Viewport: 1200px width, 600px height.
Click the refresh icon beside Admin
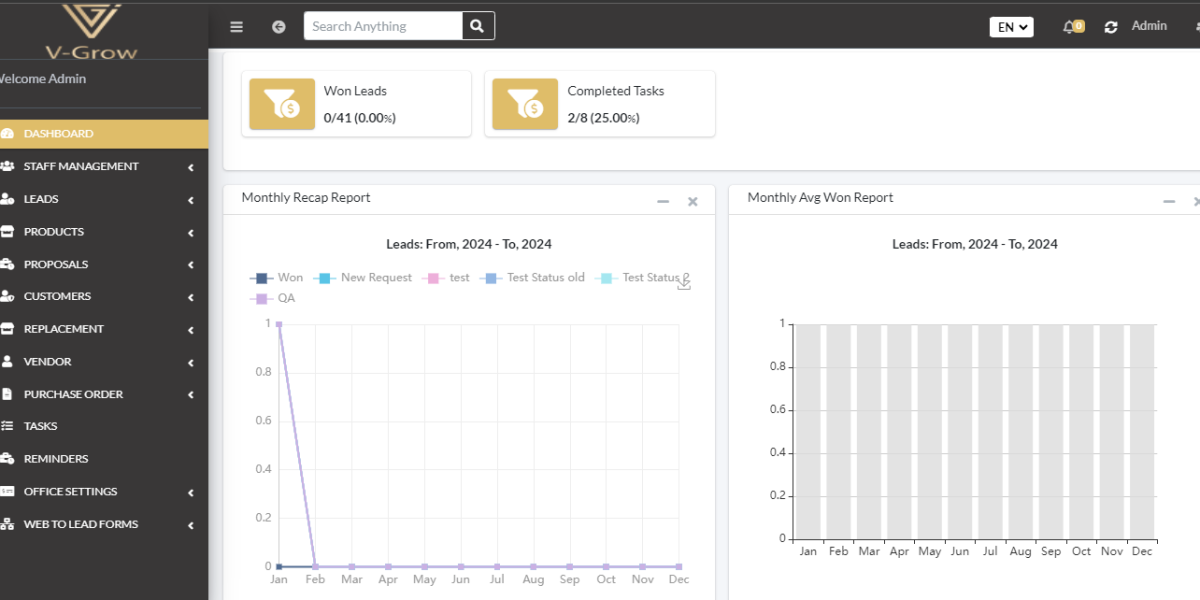coord(1111,27)
